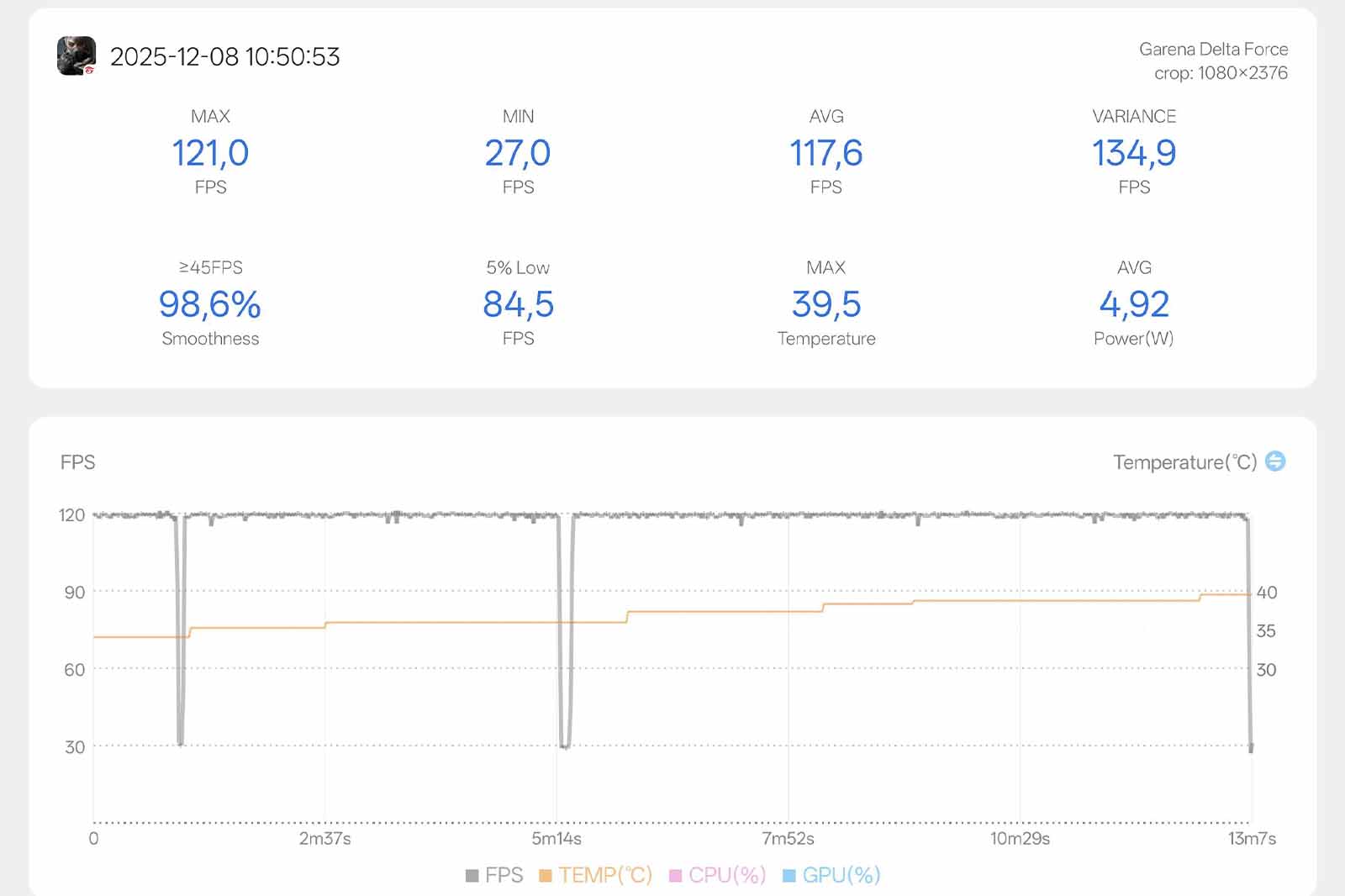The image size is (1345, 896).
Task: Click the orange TEMP legend swatch
Action: pos(546,876)
